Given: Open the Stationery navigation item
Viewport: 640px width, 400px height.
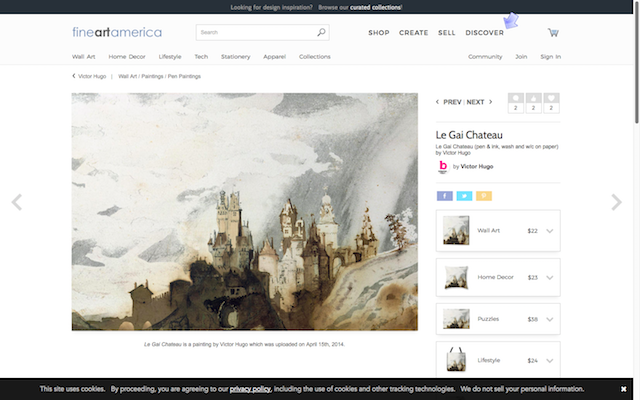Looking at the screenshot, I should click(236, 57).
